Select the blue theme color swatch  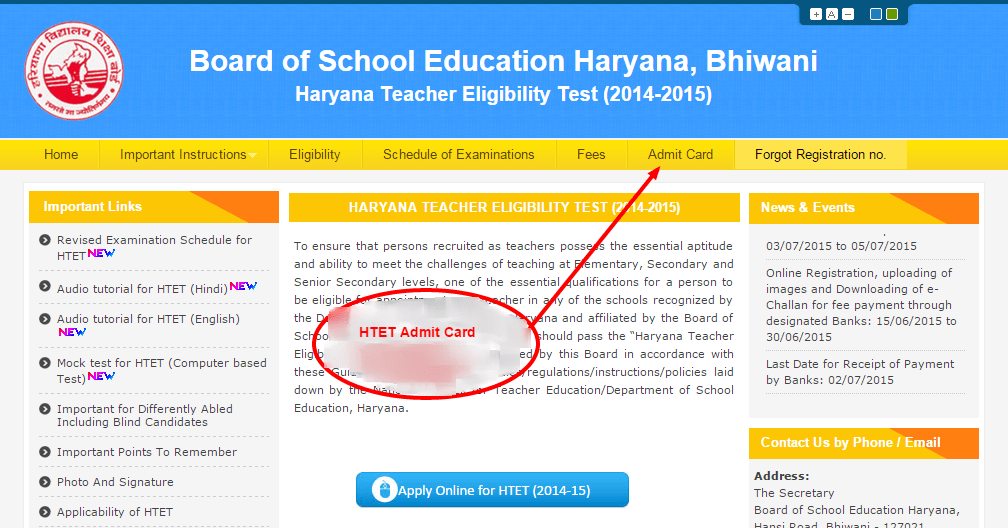[x=876, y=14]
